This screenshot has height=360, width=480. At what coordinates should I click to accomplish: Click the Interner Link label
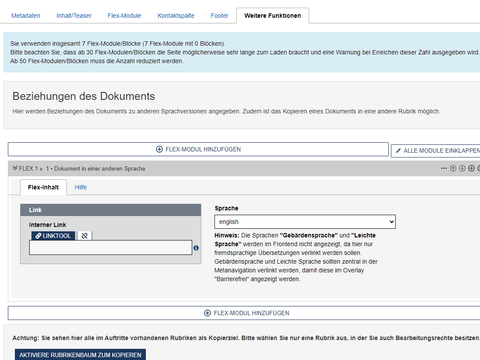(x=47, y=225)
